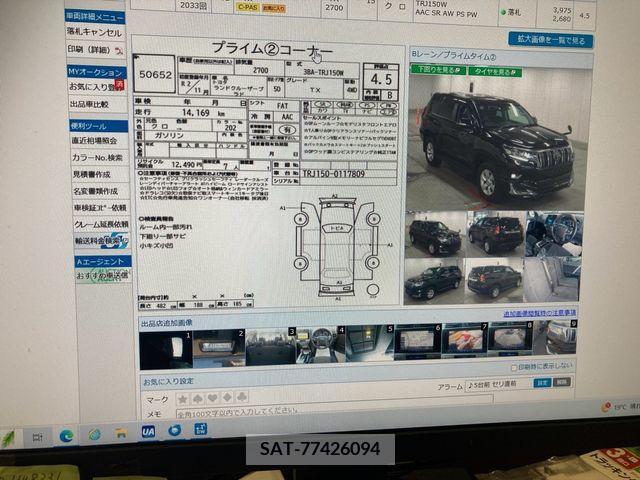This screenshot has height=480, width=640.
Task: Pick the diamond mark icon
Action: (x=227, y=397)
